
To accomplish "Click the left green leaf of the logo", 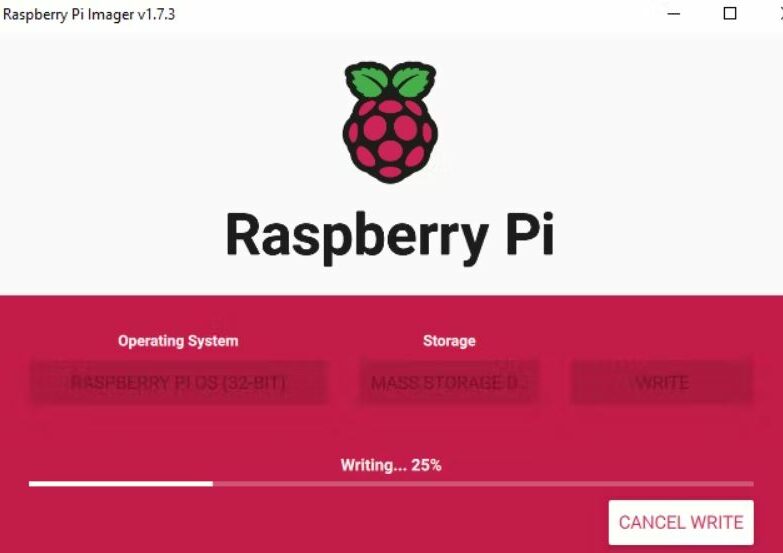I will (x=368, y=80).
